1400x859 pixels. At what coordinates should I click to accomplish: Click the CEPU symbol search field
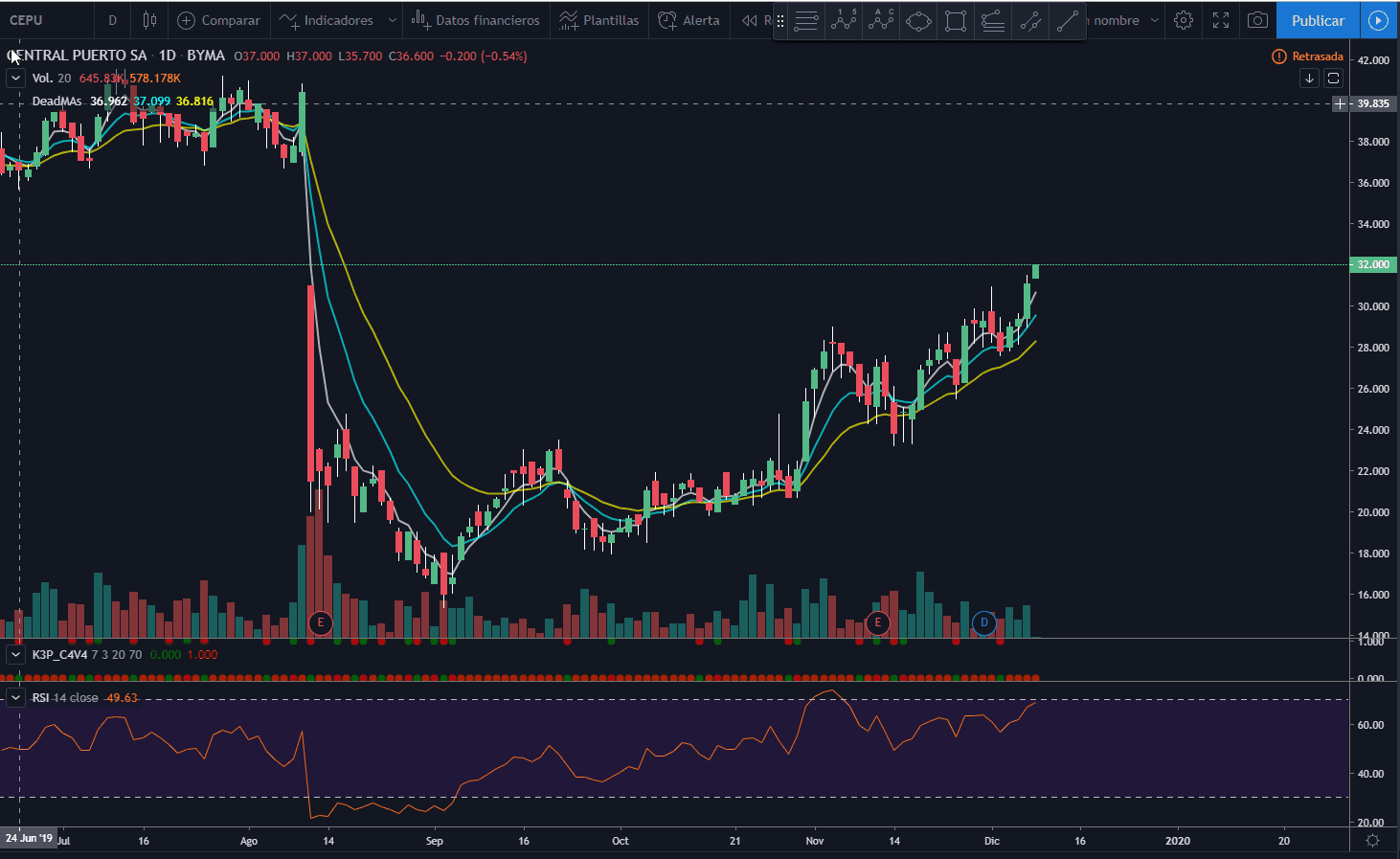pyautogui.click(x=48, y=20)
